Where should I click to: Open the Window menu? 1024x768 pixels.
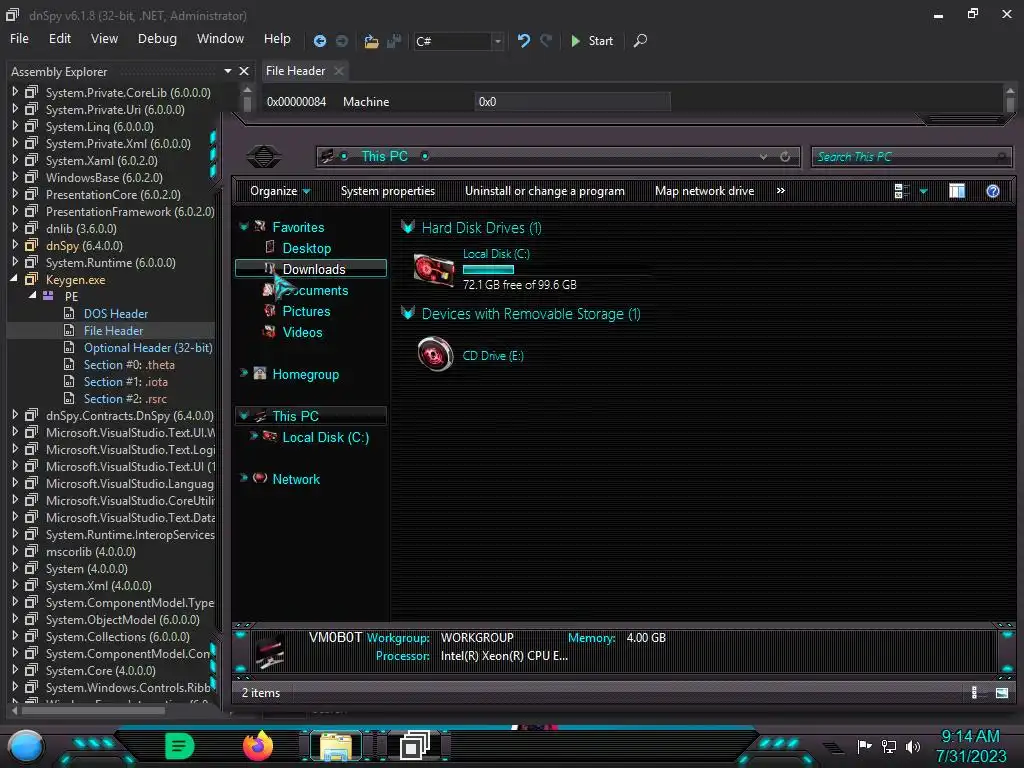[x=220, y=39]
